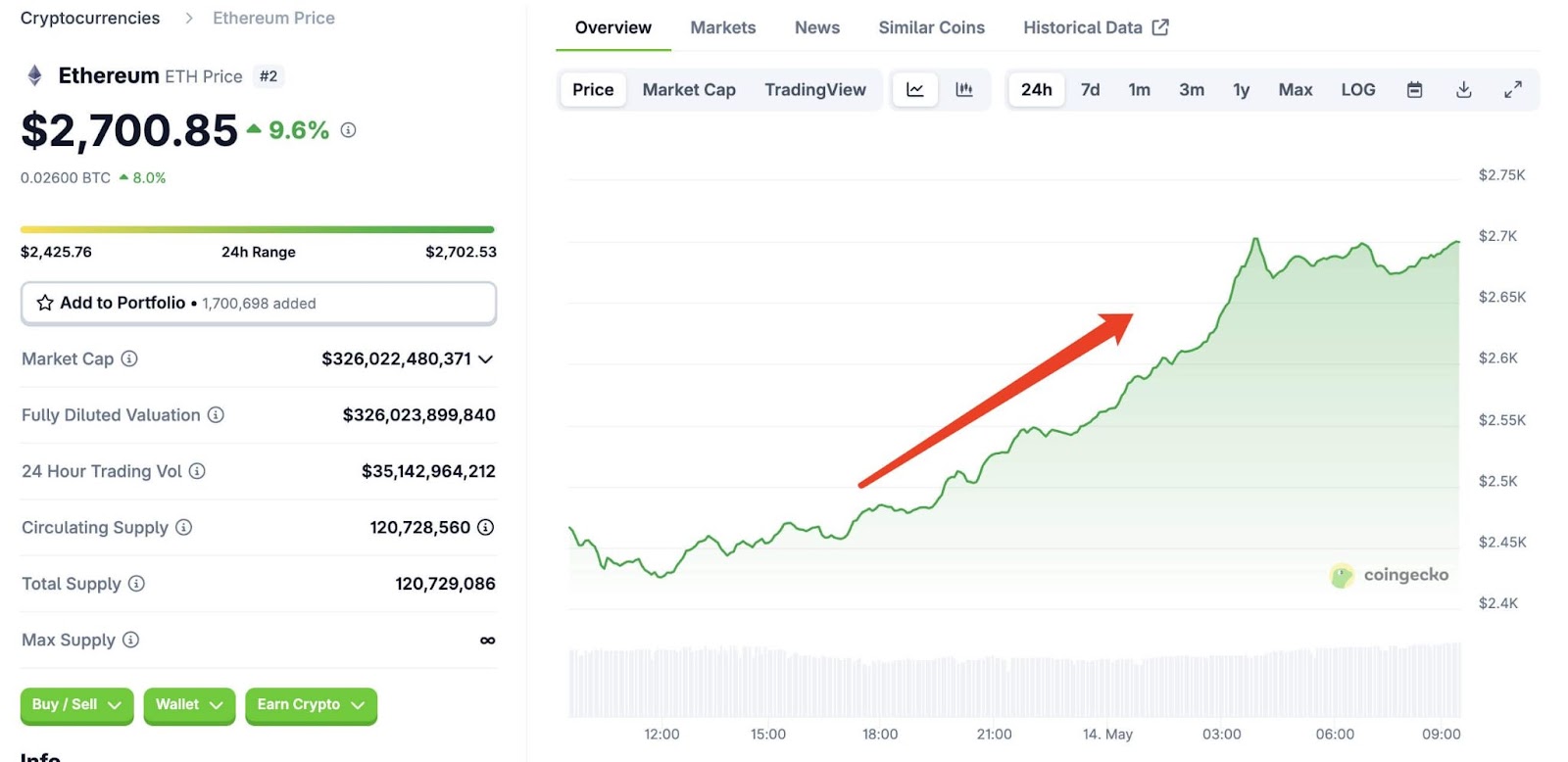The height and width of the screenshot is (762, 1568).
Task: Click the Ethereum diamond logo icon
Action: (x=34, y=75)
